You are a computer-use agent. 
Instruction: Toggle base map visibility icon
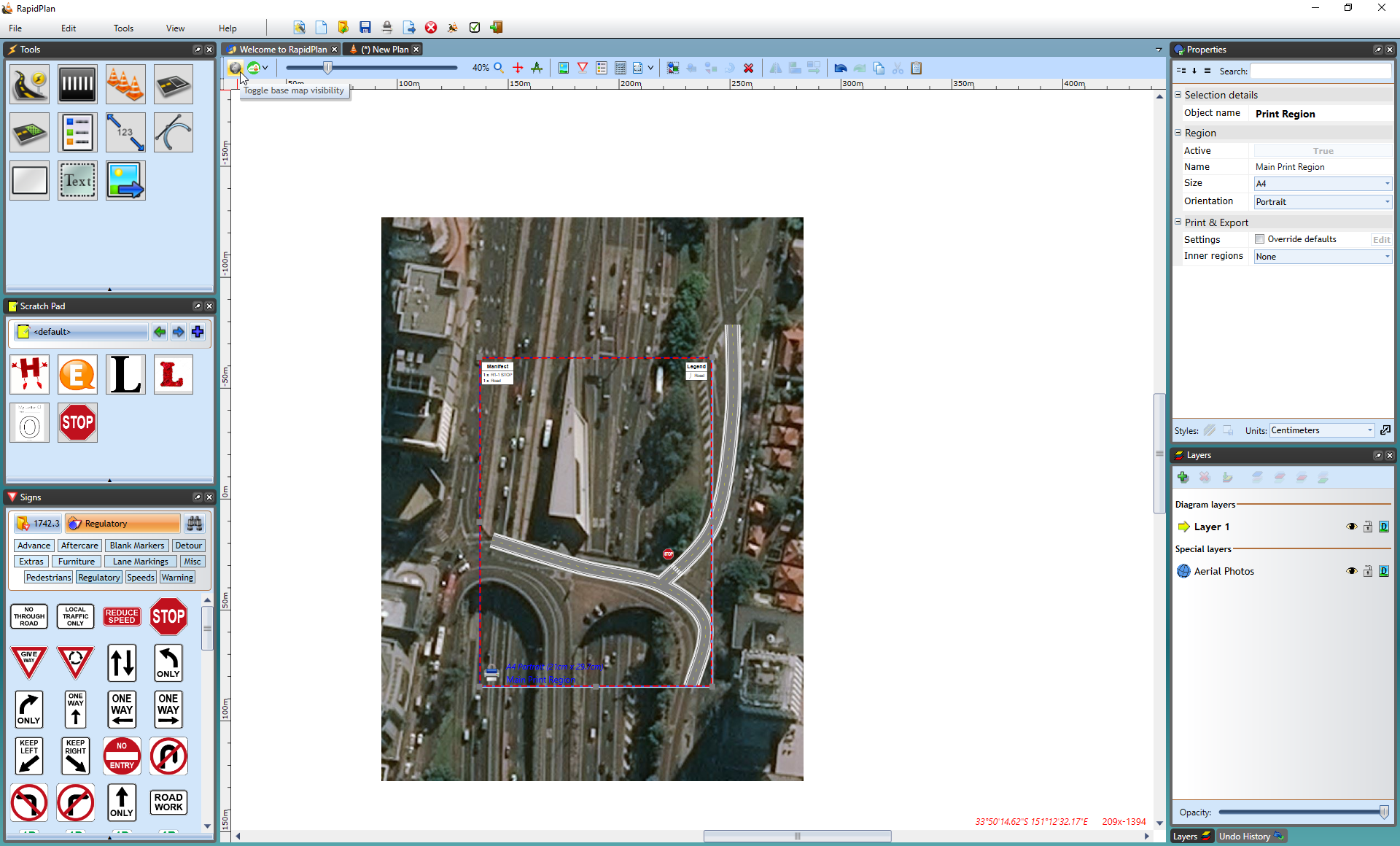click(x=234, y=67)
